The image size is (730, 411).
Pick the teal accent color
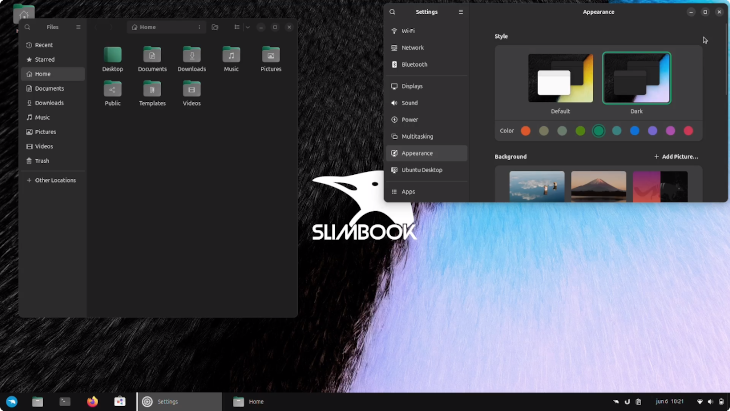[x=616, y=131]
